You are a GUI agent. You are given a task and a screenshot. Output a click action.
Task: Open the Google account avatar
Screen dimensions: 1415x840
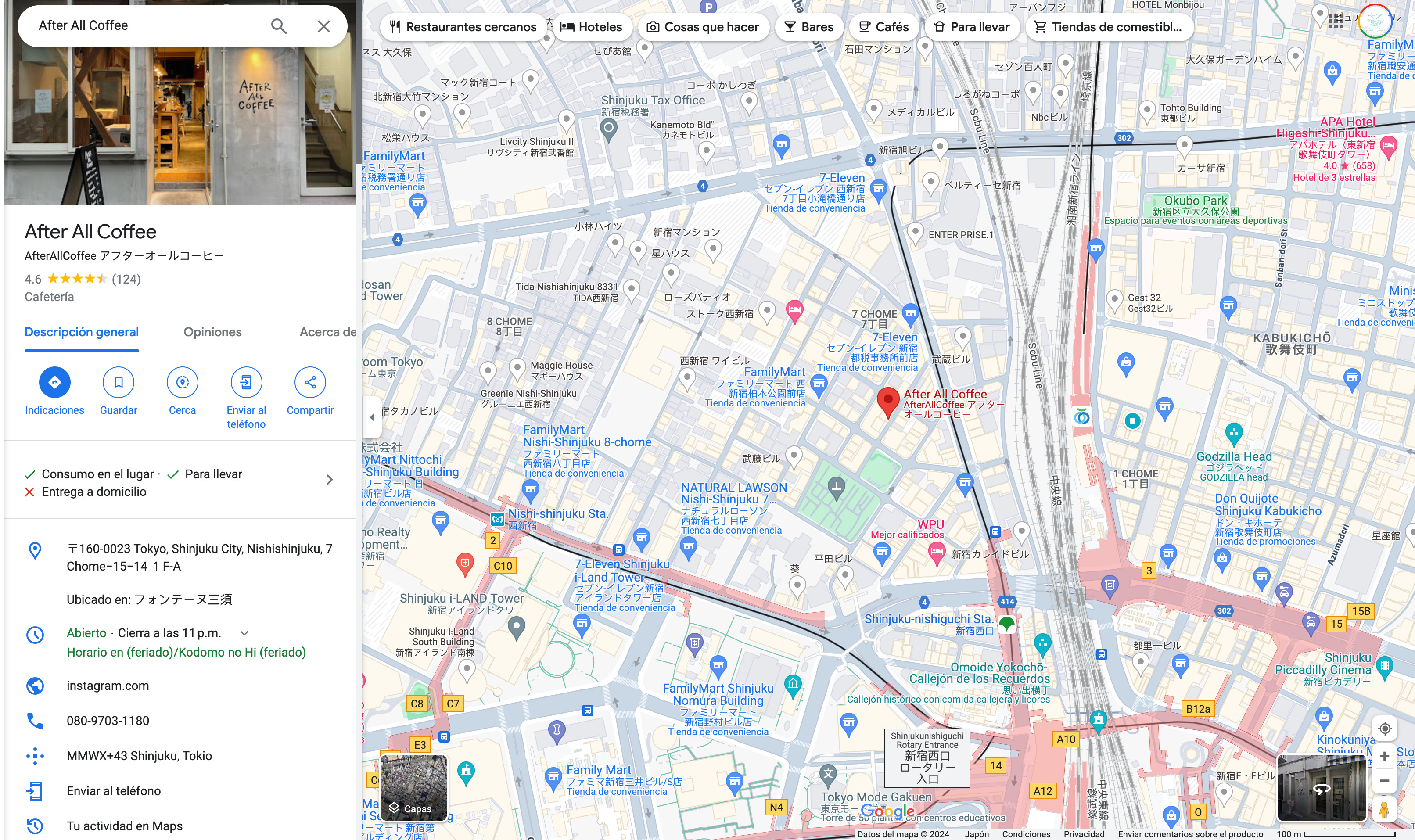coord(1375,22)
